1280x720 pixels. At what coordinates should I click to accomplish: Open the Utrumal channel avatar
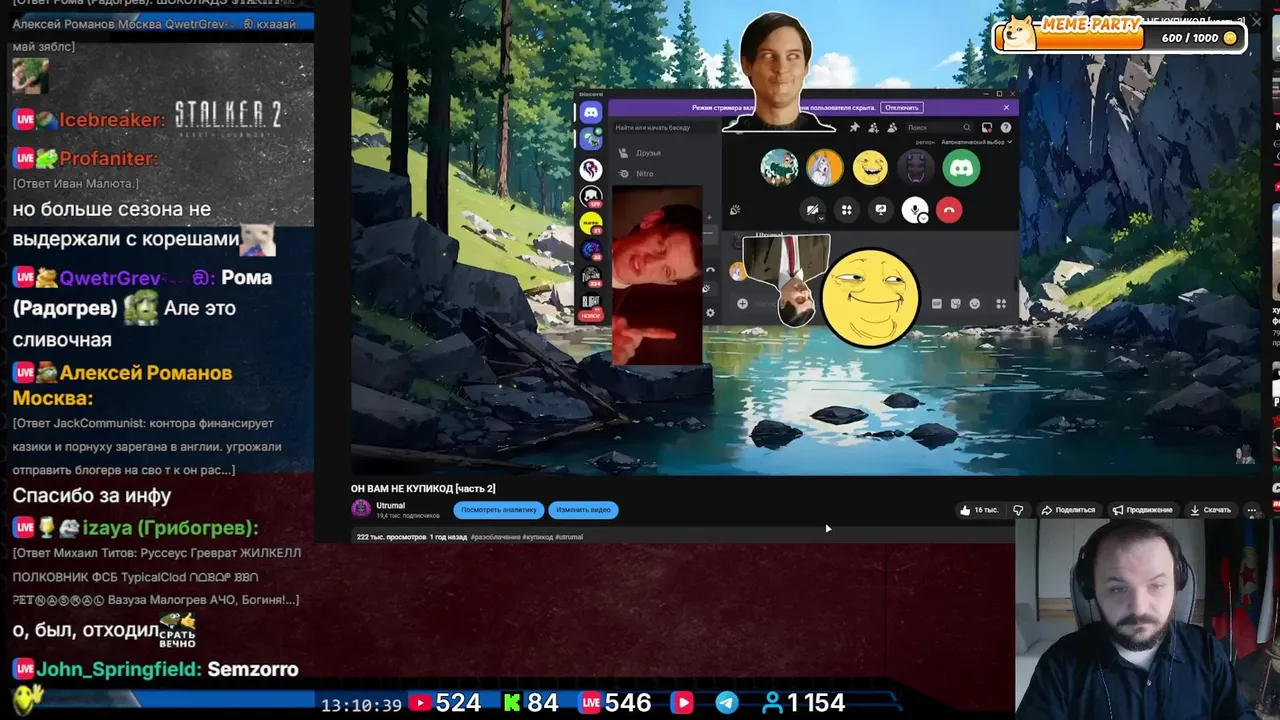click(361, 509)
